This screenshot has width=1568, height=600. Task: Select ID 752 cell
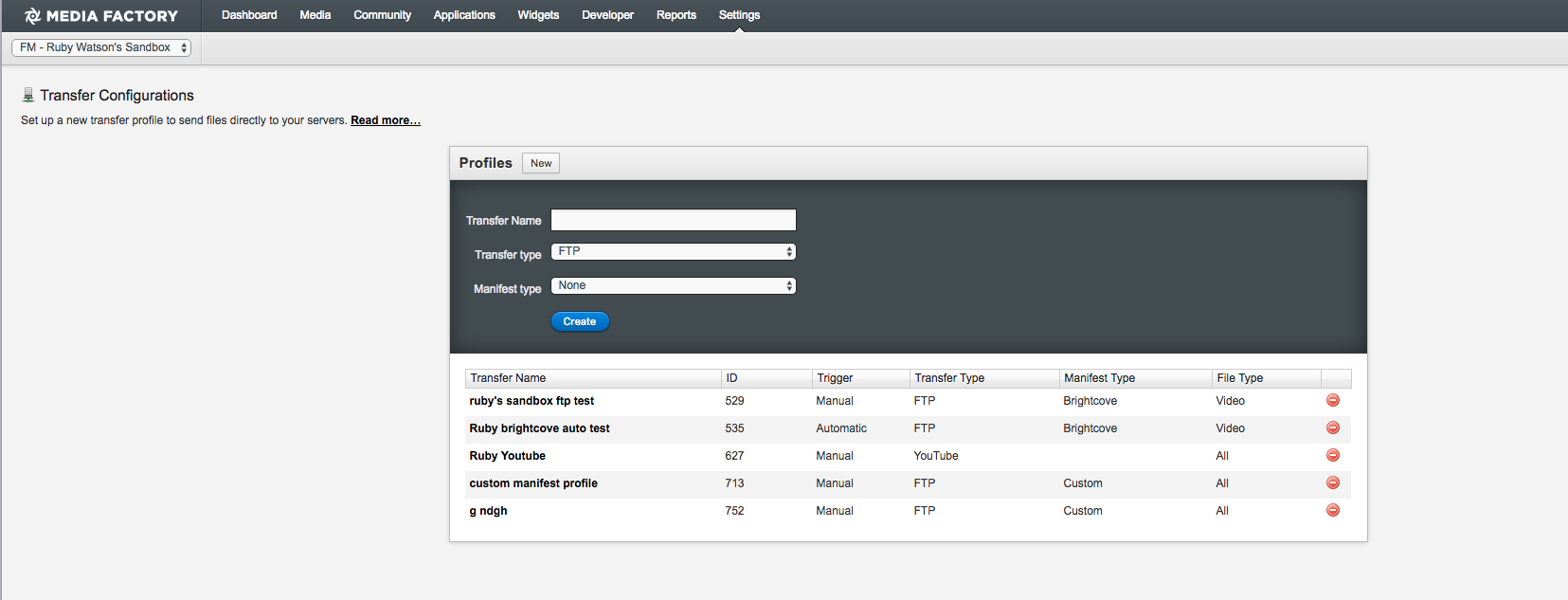click(734, 511)
